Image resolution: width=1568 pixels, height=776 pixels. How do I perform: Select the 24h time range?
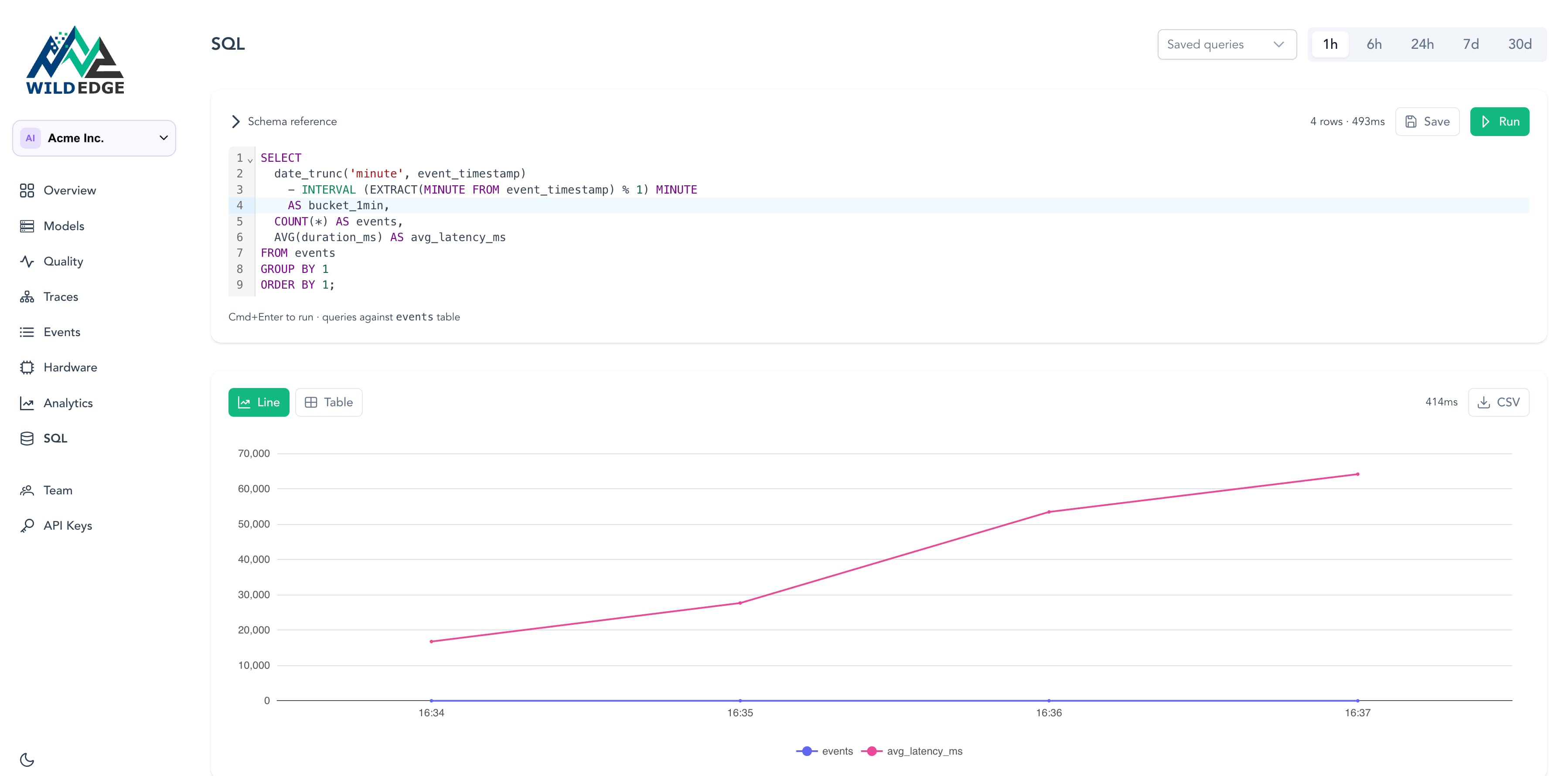1422,44
